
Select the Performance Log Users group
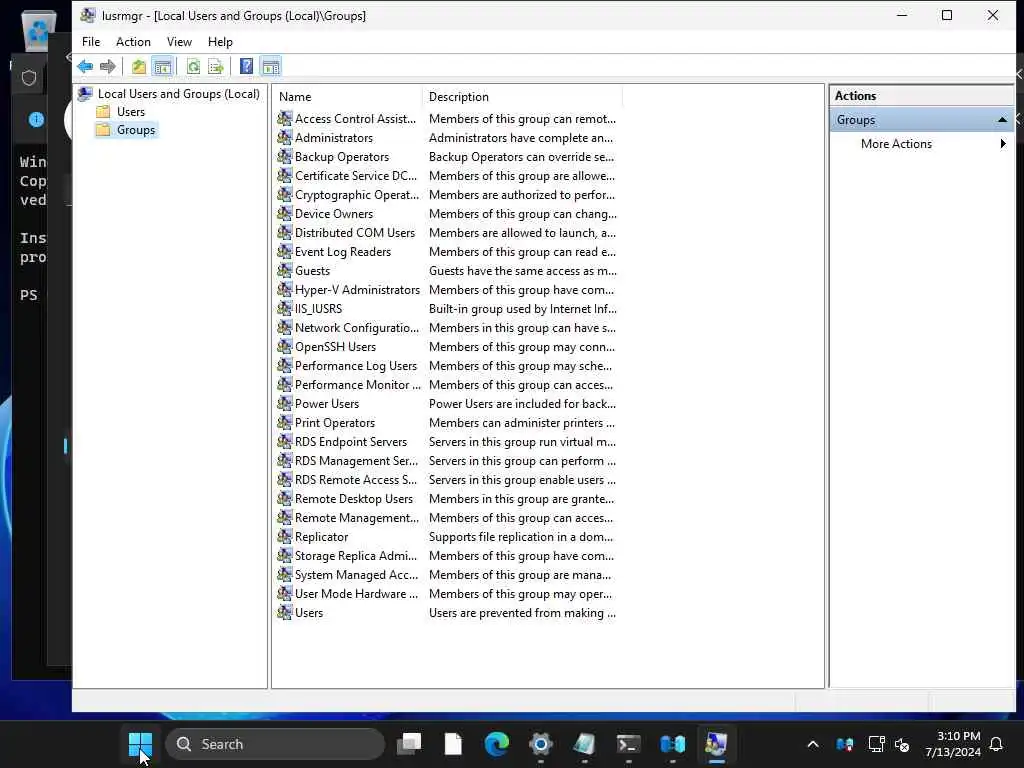pos(355,365)
